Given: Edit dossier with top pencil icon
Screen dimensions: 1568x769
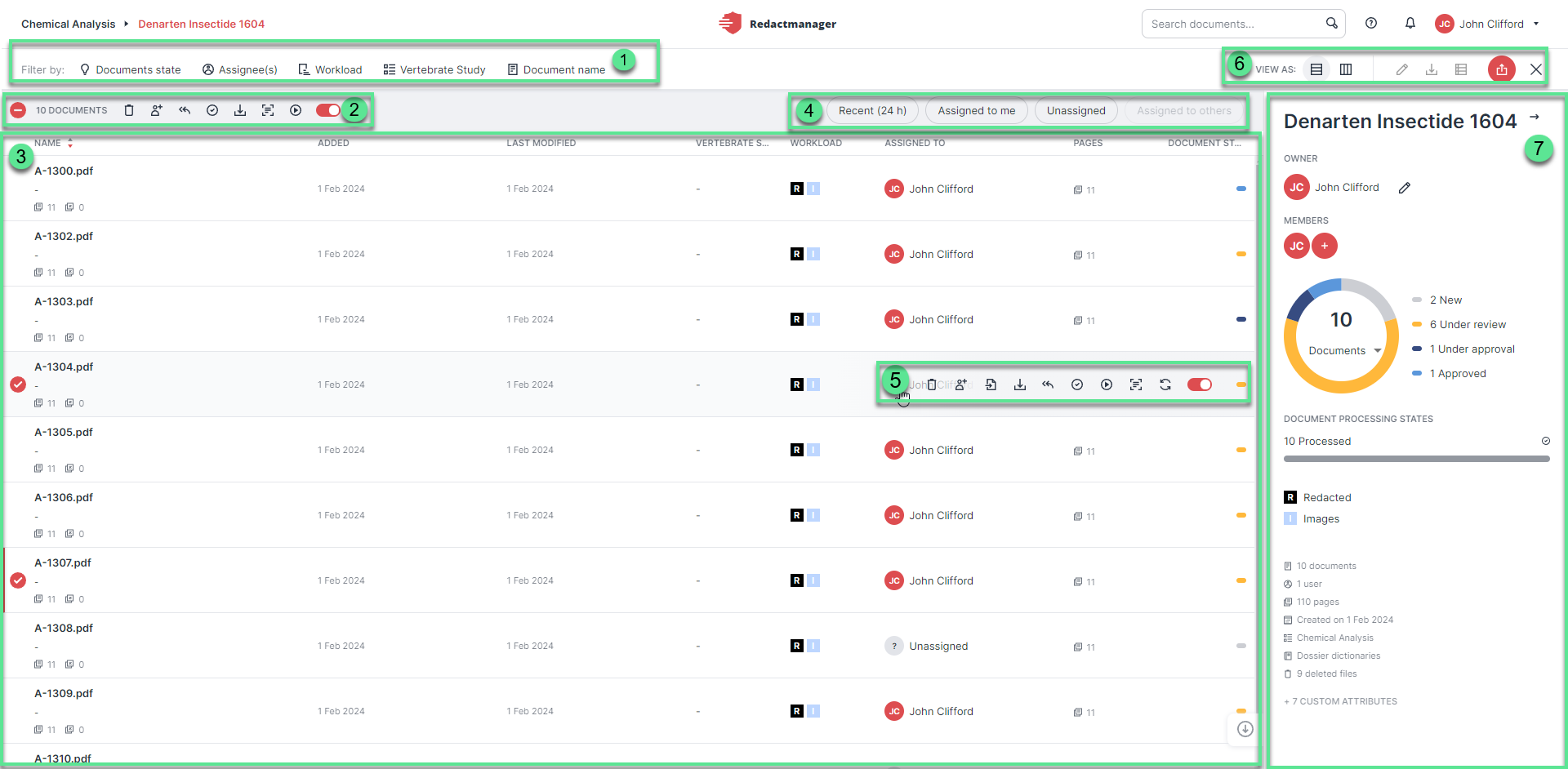Looking at the screenshot, I should coord(1402,69).
